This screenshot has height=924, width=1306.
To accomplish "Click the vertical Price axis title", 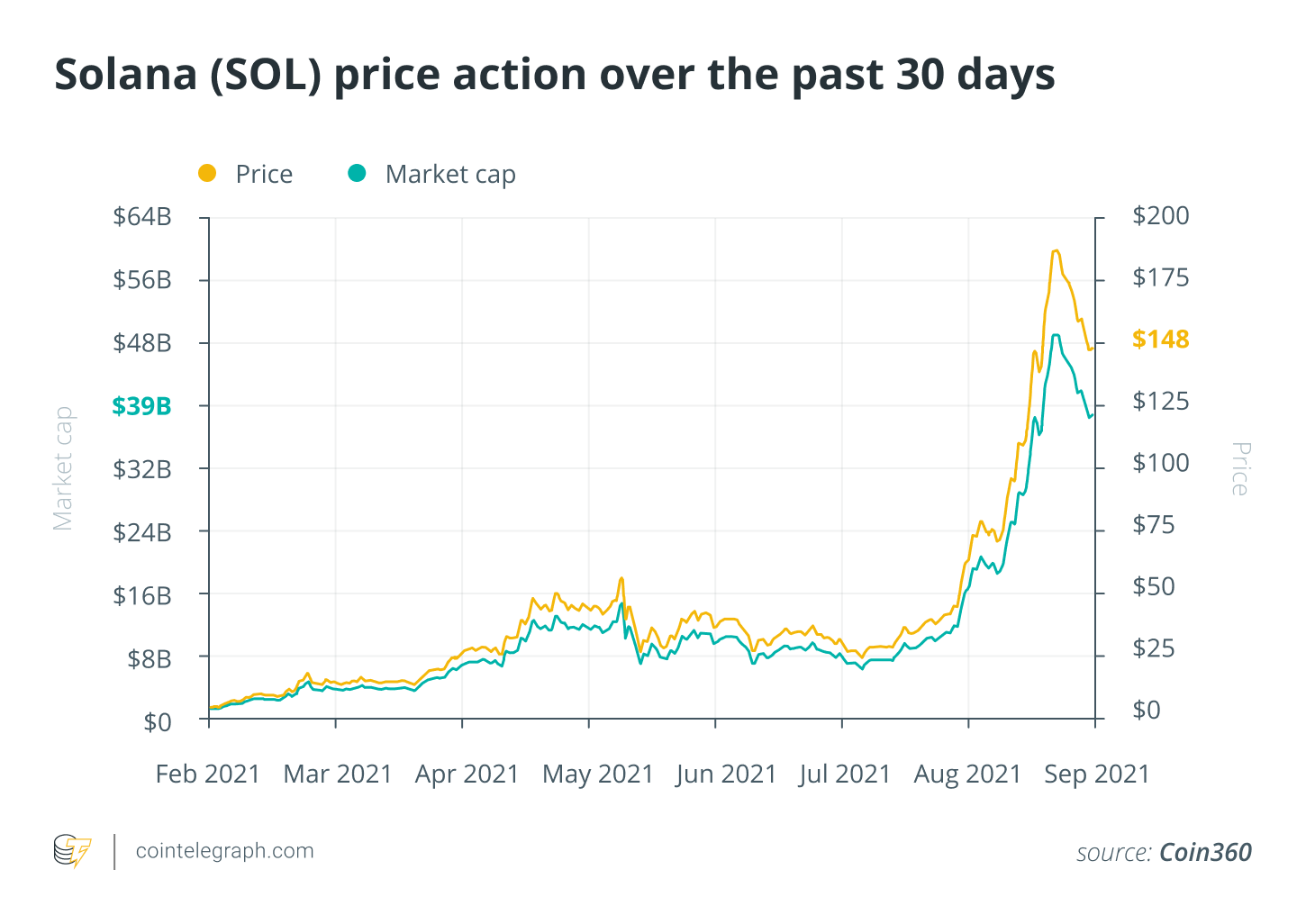I will (1240, 468).
